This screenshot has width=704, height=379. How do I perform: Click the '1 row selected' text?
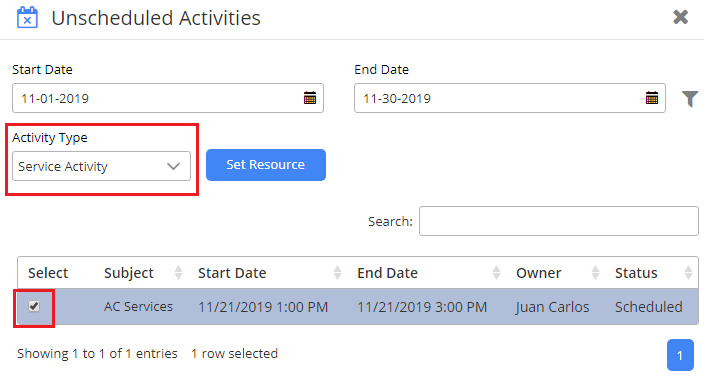(234, 354)
